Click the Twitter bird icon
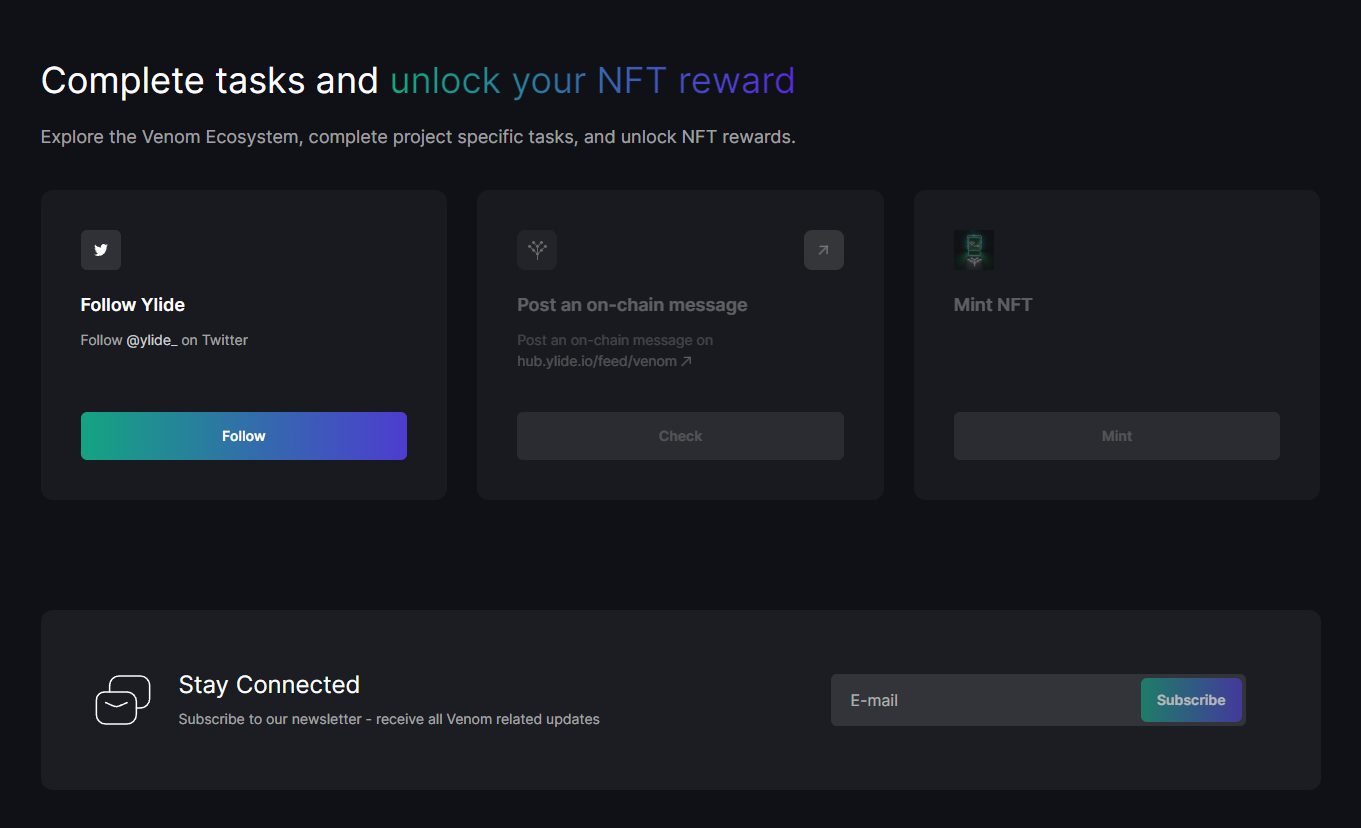1361x828 pixels. 101,250
